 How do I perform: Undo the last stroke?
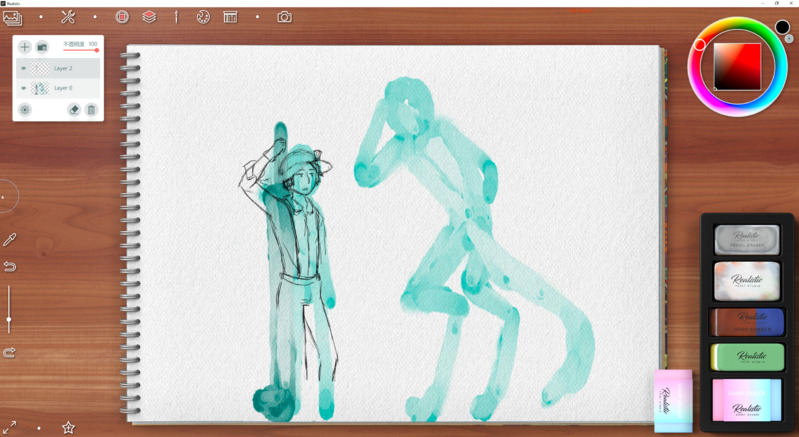click(9, 266)
